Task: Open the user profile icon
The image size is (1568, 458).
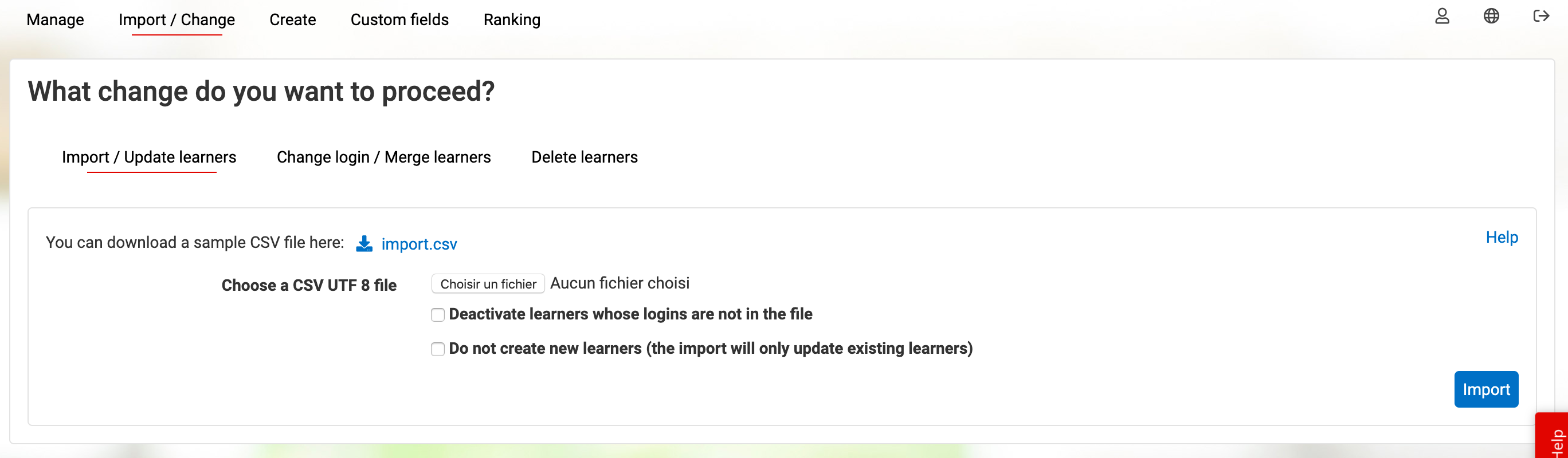Action: tap(1442, 17)
